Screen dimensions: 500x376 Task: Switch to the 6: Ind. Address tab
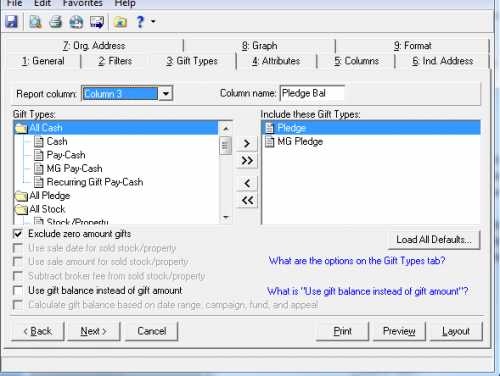click(x=443, y=61)
